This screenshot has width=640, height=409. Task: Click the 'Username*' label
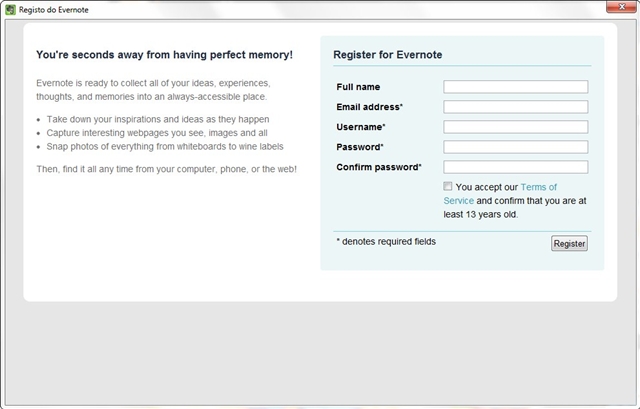click(x=361, y=127)
